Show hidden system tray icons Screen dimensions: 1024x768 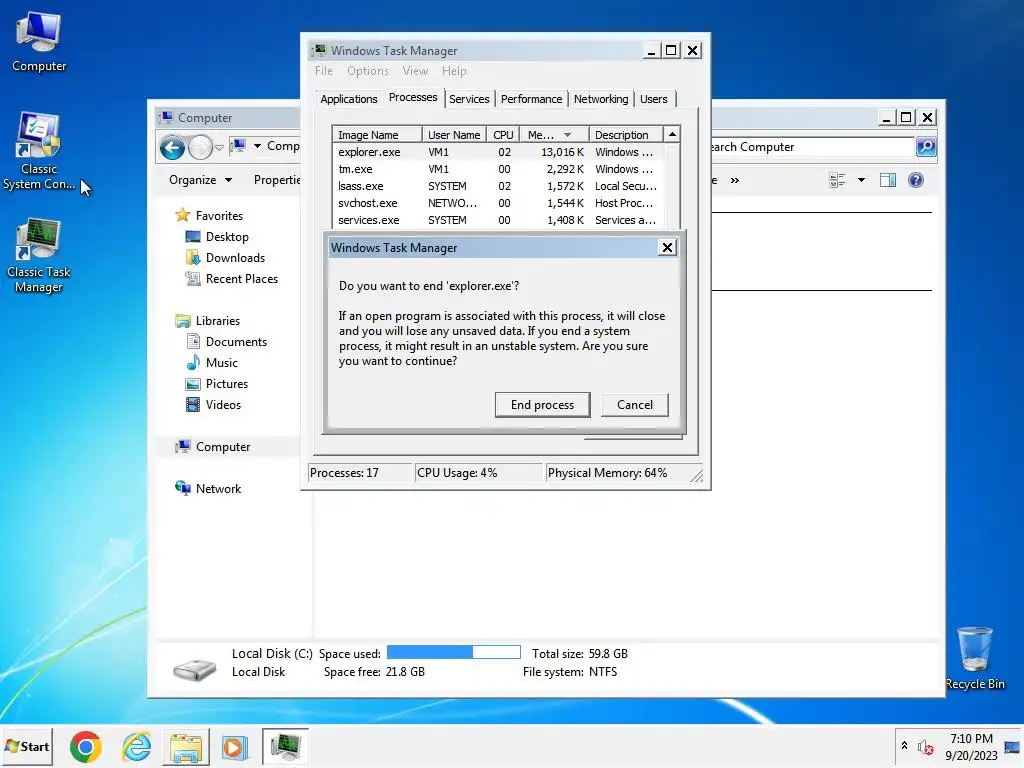(904, 745)
